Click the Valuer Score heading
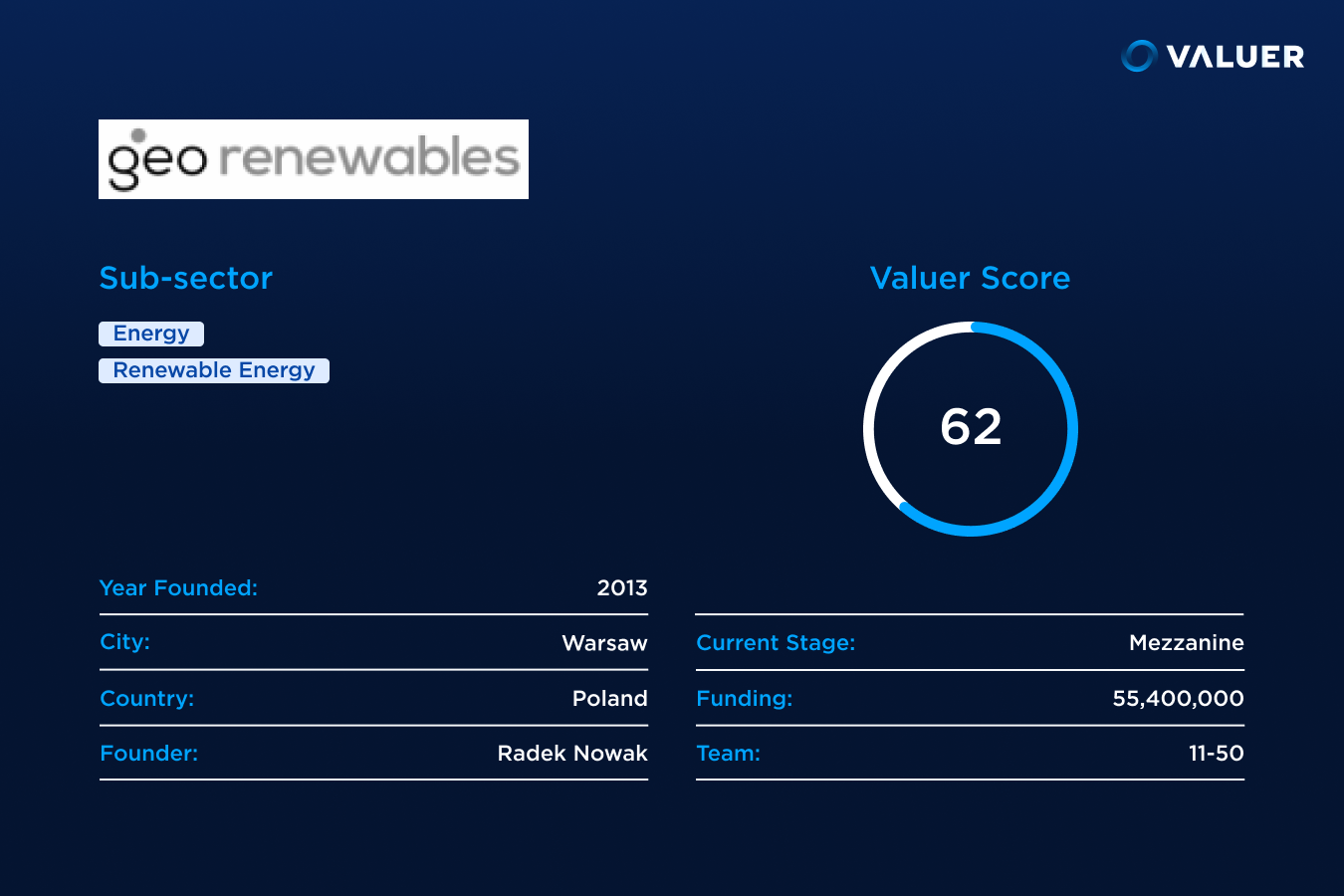This screenshot has height=896, width=1344. point(971,278)
